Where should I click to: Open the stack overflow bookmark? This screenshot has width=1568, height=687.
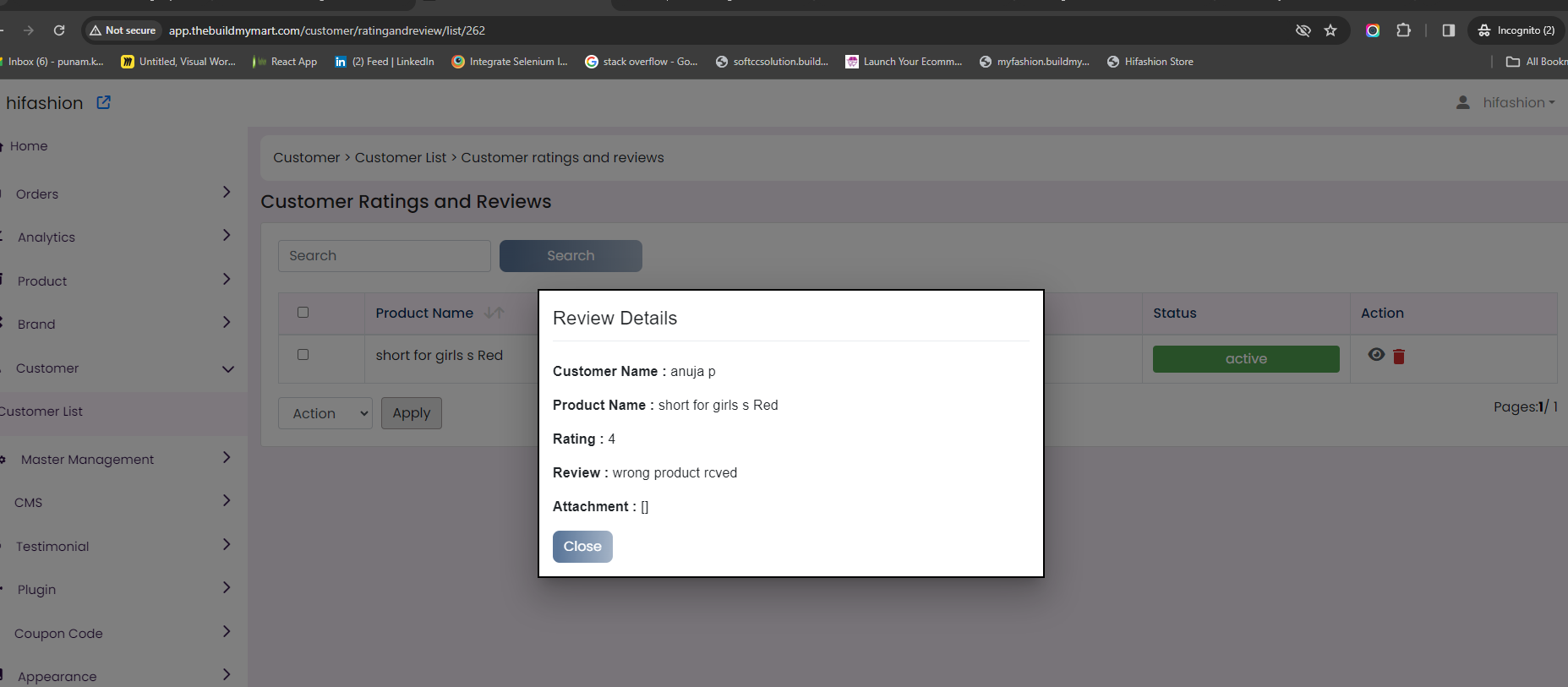coord(642,62)
